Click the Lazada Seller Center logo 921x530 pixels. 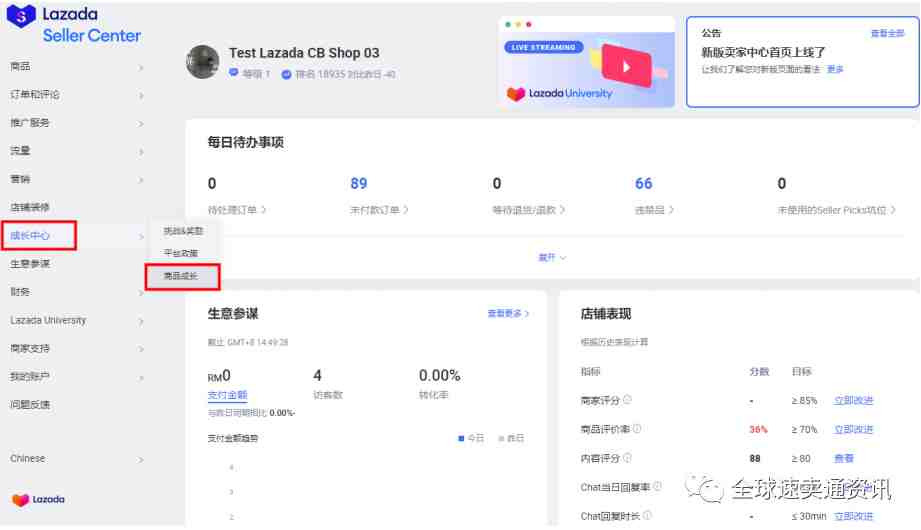coord(73,24)
